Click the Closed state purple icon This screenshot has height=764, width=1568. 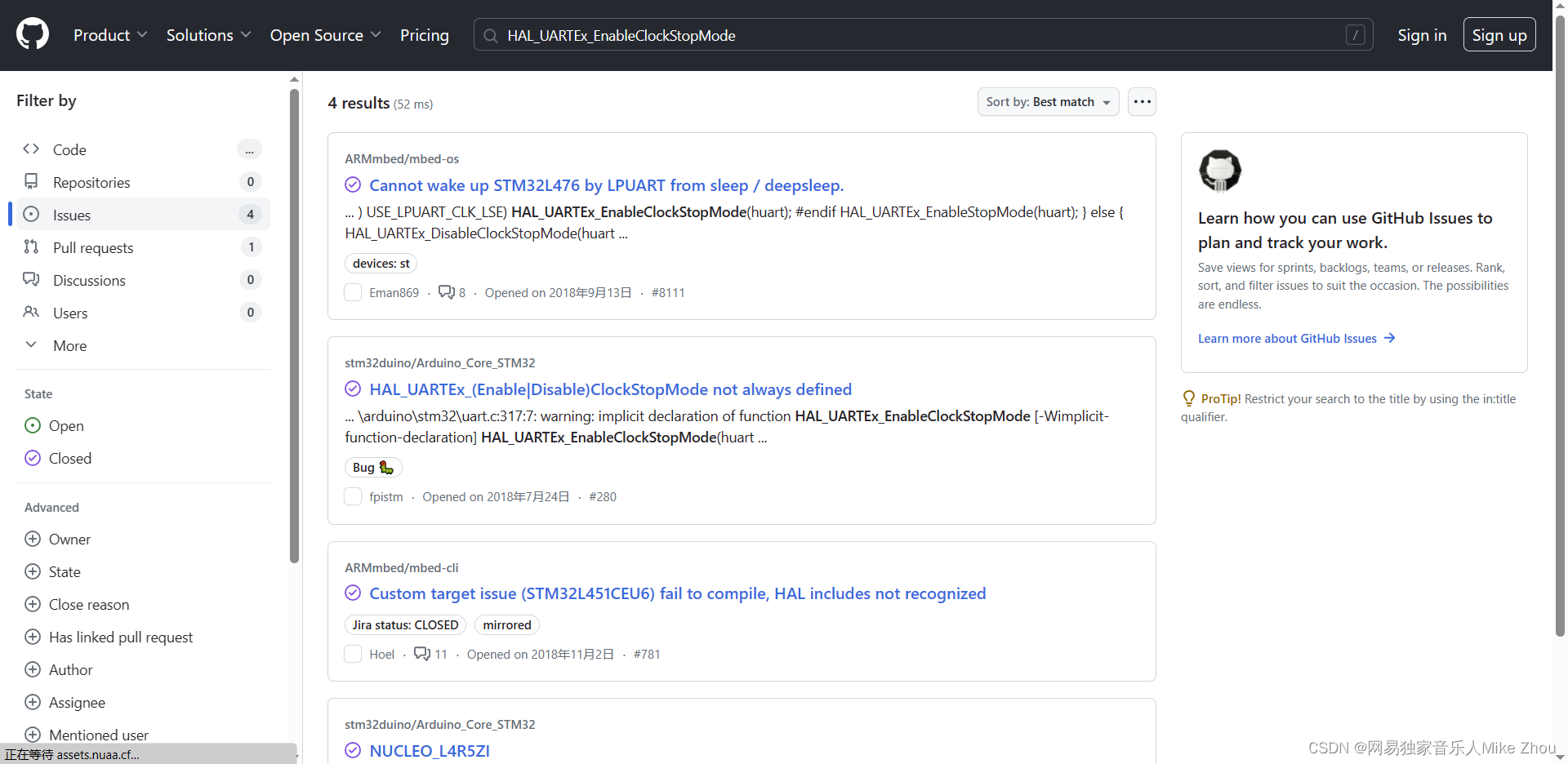coord(33,458)
